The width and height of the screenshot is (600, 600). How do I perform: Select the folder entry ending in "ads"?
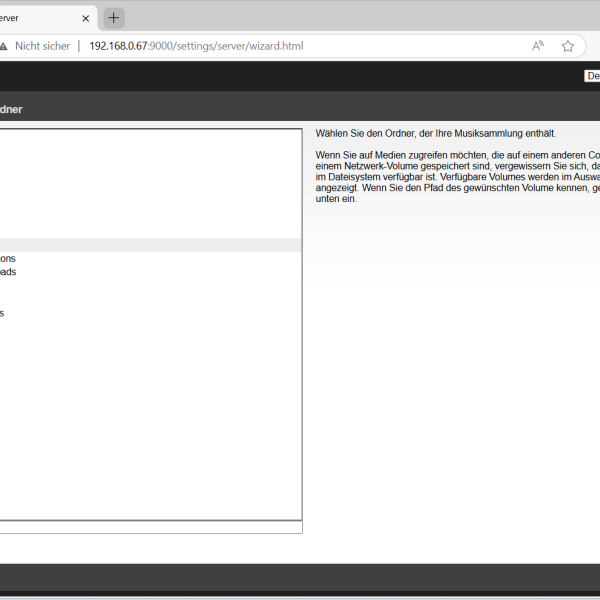click(x=8, y=272)
